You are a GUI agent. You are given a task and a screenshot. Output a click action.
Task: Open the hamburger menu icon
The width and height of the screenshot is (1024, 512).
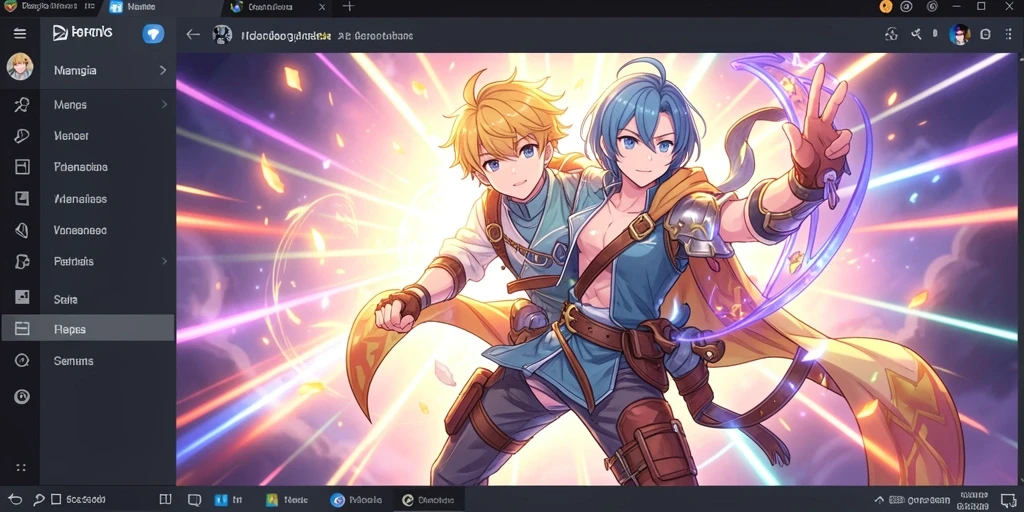tap(20, 34)
